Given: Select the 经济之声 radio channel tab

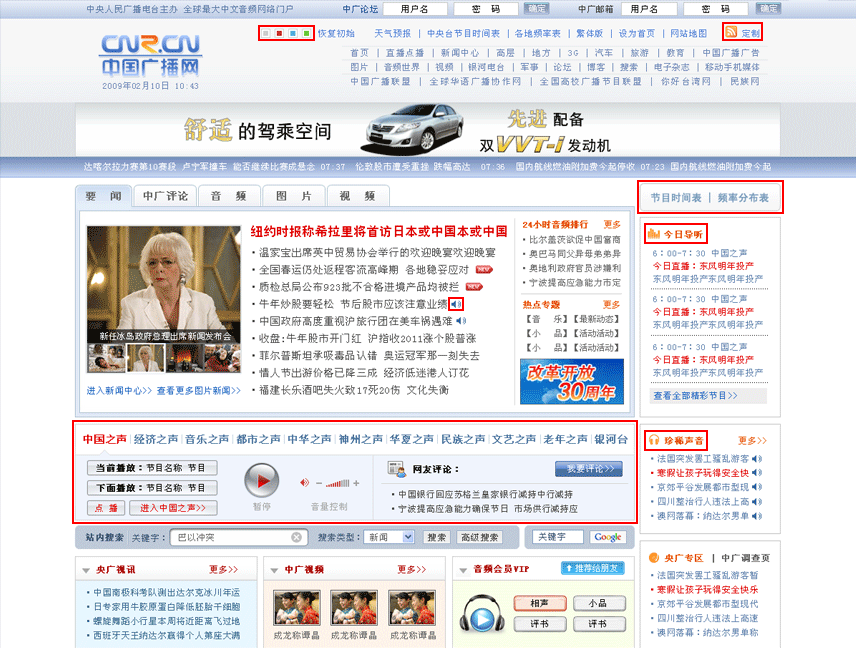Looking at the screenshot, I should tap(156, 439).
